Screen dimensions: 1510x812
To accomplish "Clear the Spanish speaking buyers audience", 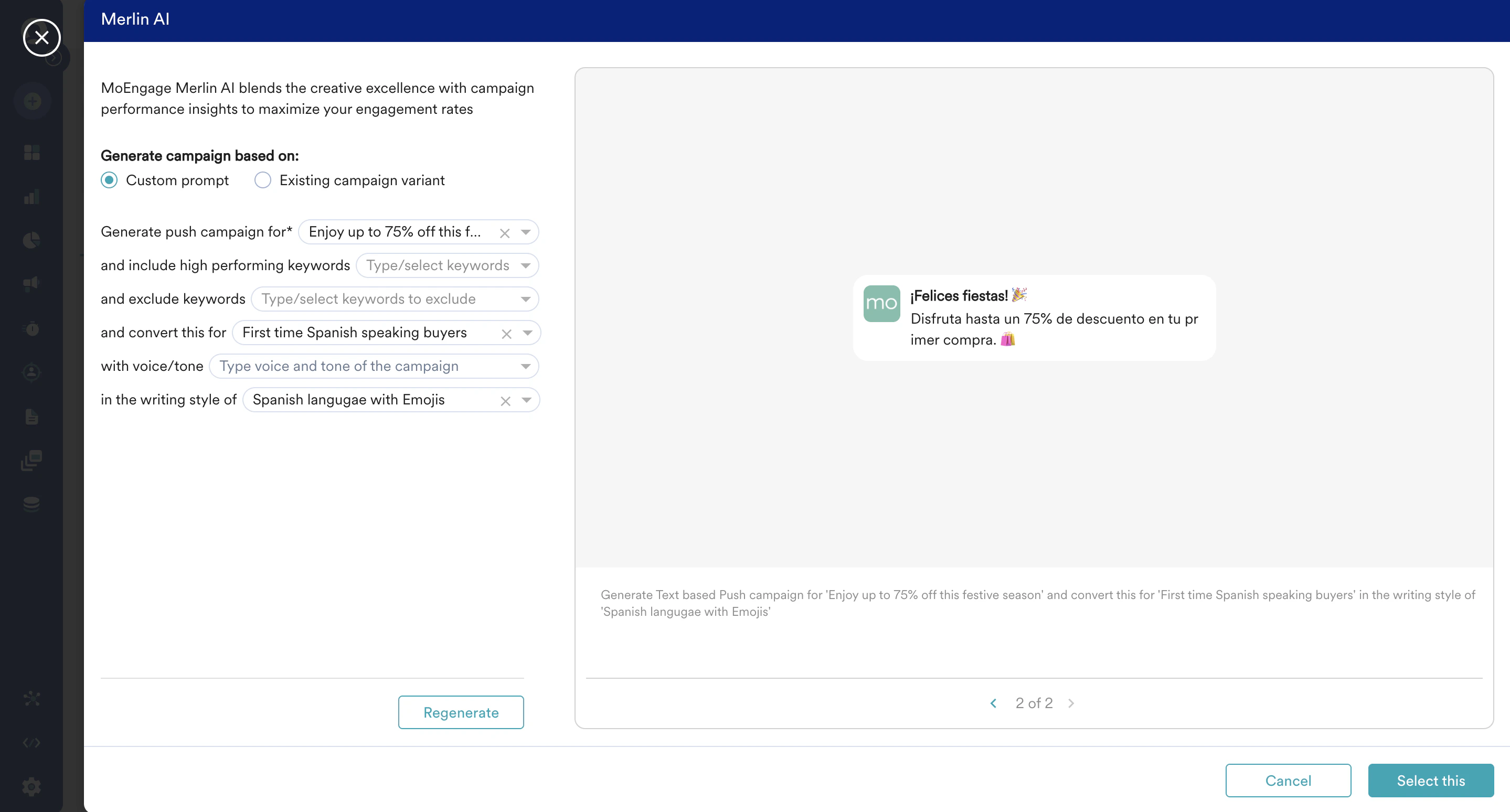I will (x=506, y=334).
